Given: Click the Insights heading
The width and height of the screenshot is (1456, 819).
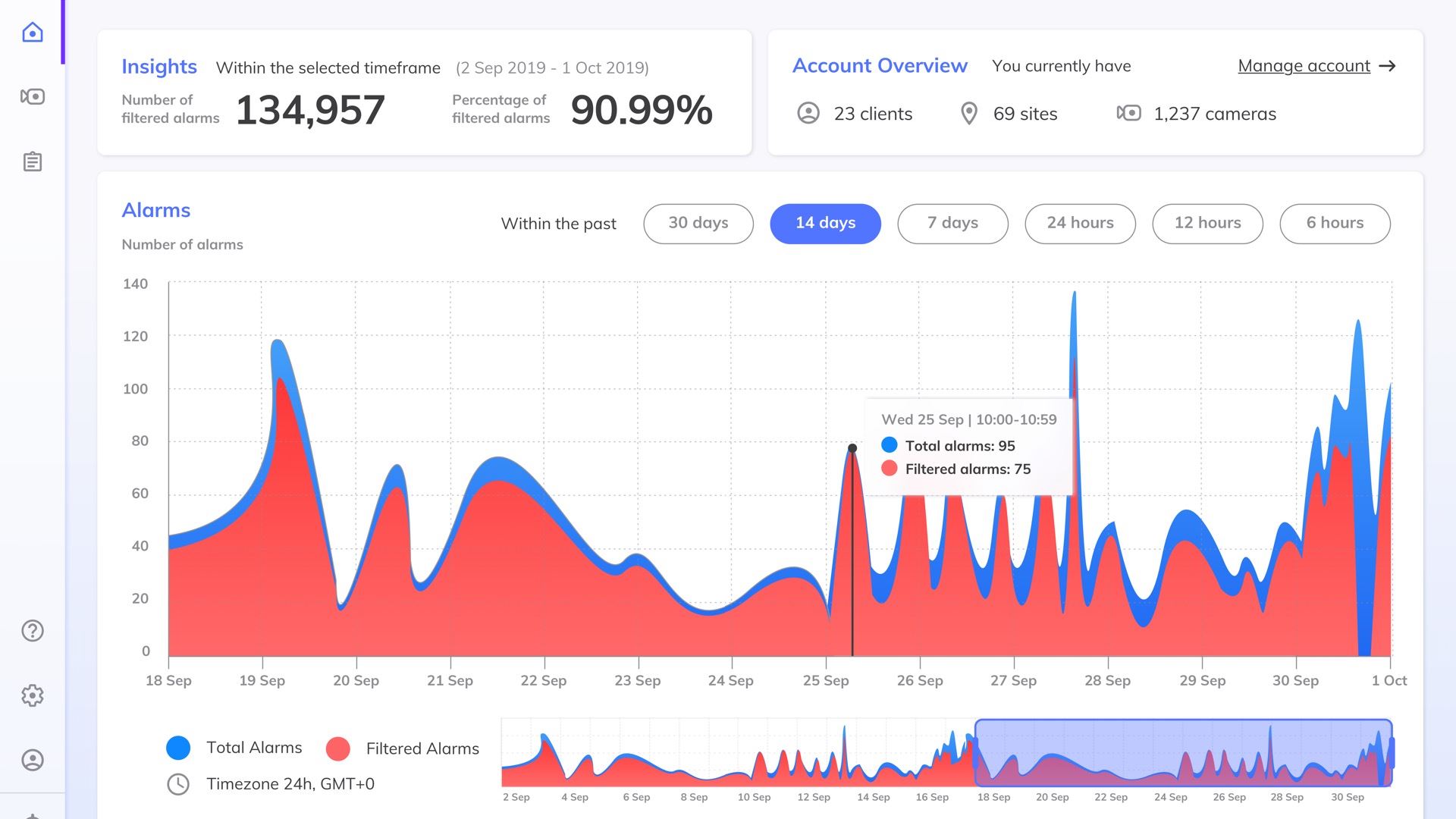Looking at the screenshot, I should click(x=159, y=67).
